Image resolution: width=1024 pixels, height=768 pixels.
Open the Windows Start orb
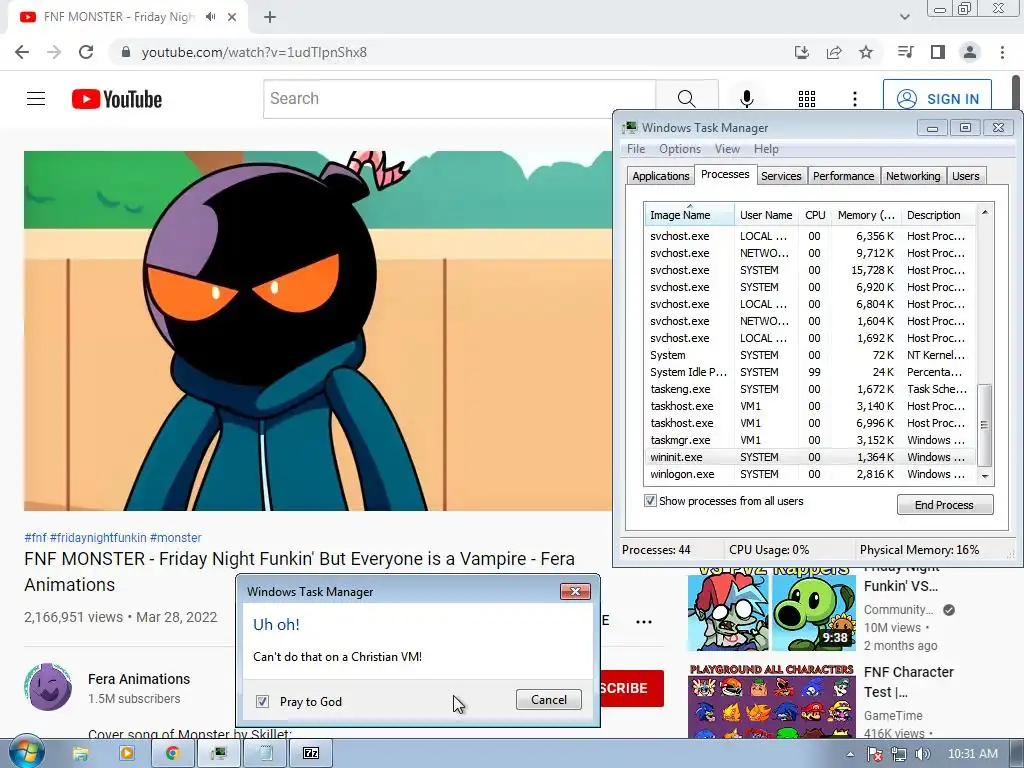27,753
